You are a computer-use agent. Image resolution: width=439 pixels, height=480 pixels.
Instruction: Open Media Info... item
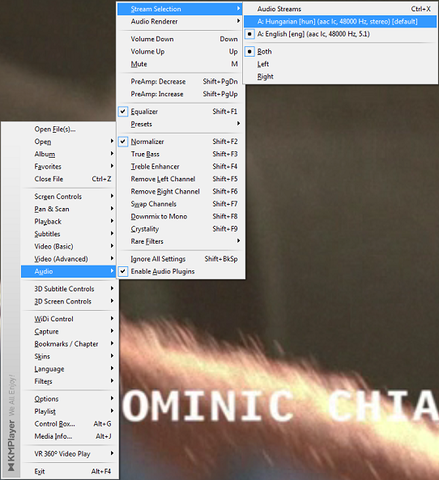(x=68, y=436)
